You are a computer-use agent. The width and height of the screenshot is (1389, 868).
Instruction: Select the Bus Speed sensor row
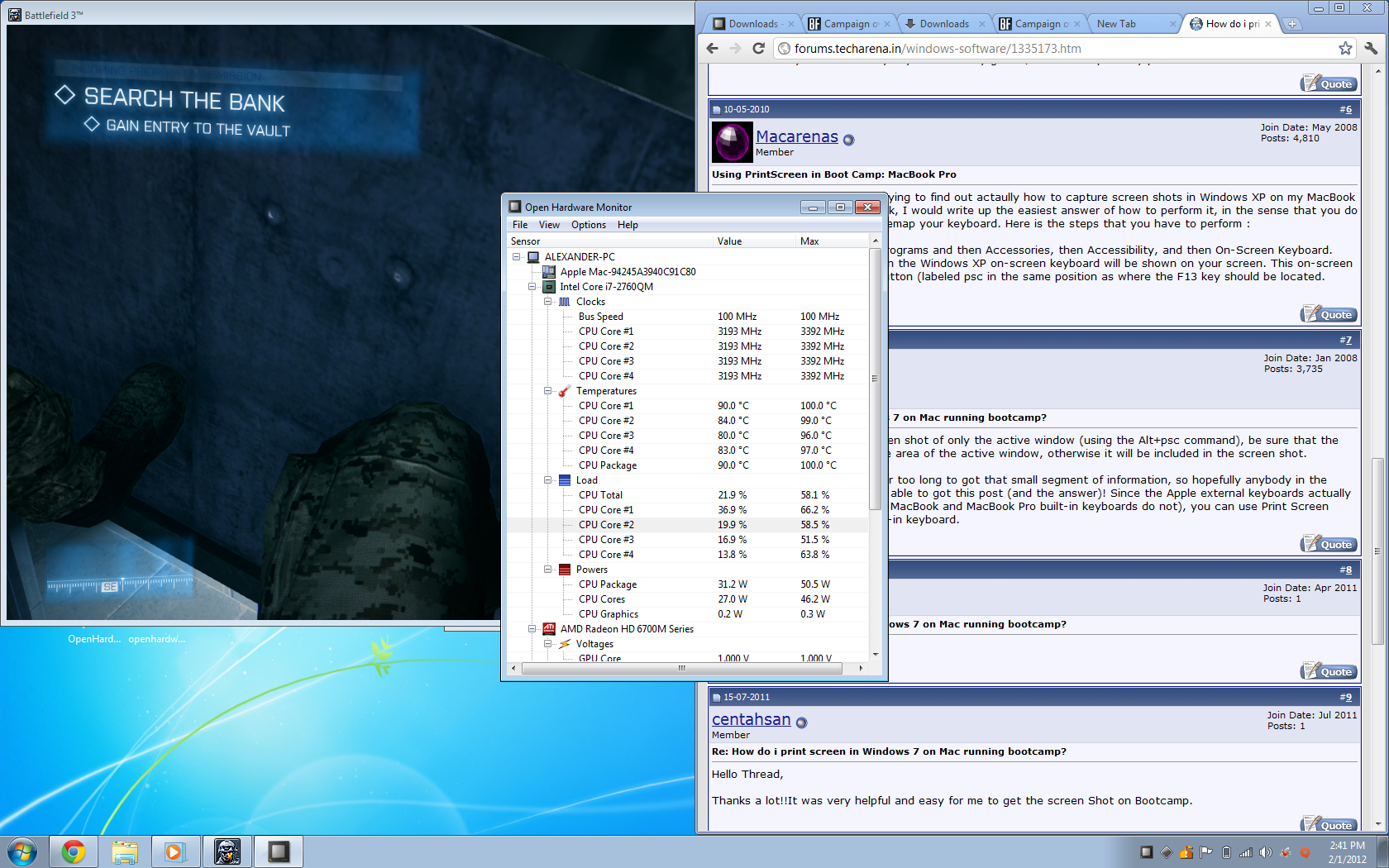pos(688,317)
